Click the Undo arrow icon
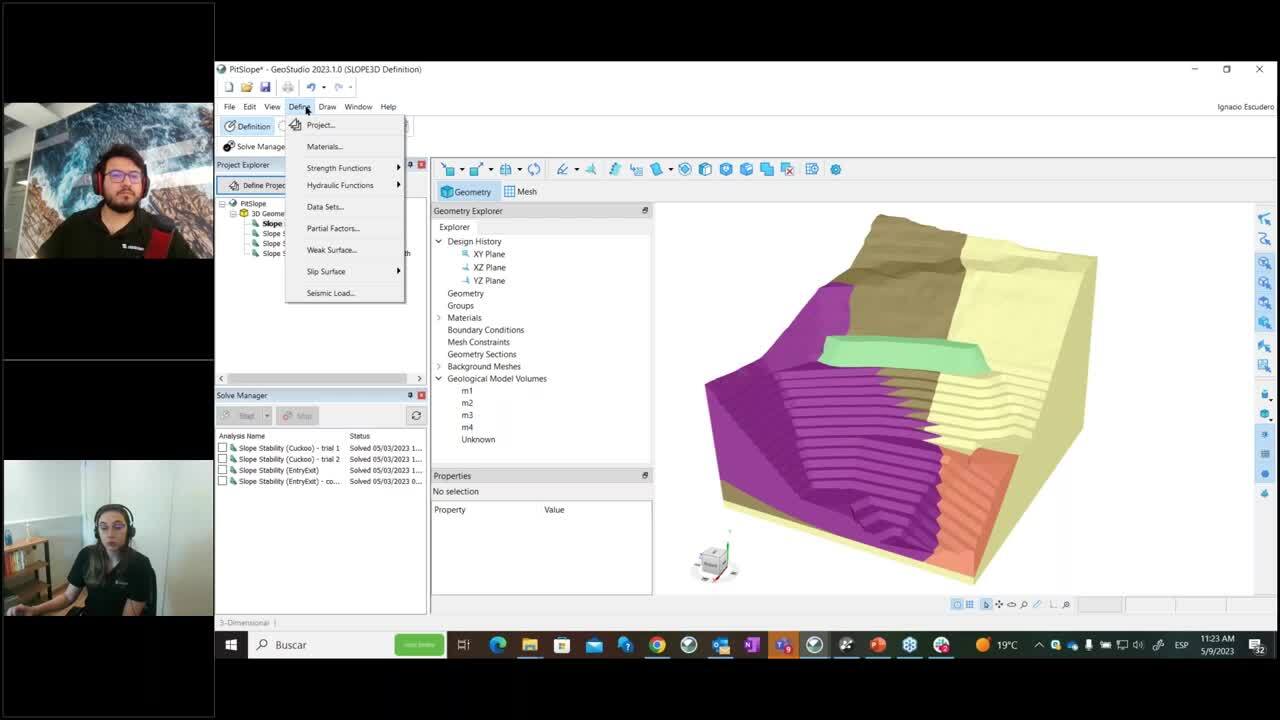The image size is (1280, 720). (x=311, y=87)
